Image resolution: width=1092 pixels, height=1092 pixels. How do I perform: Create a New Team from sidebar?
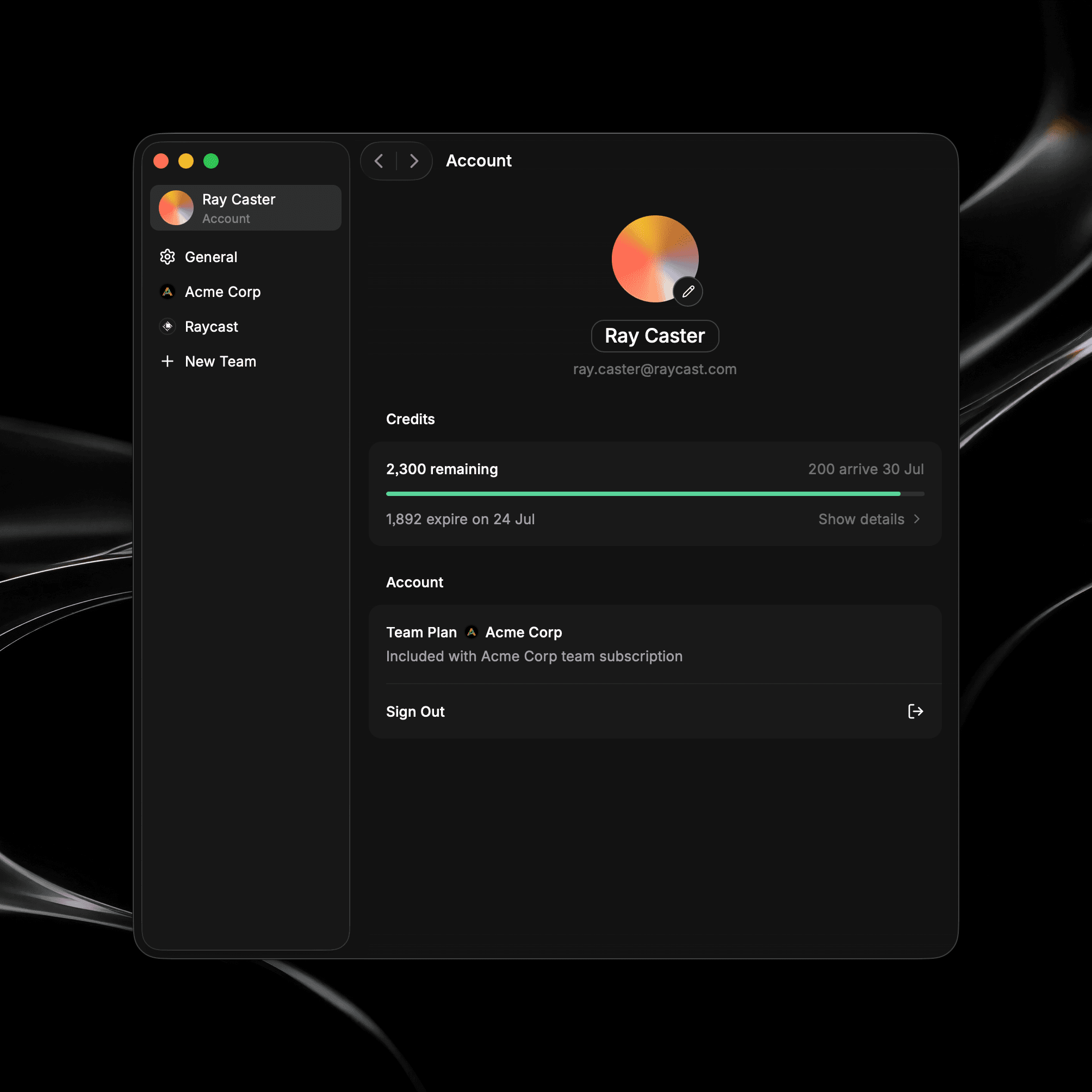246,361
